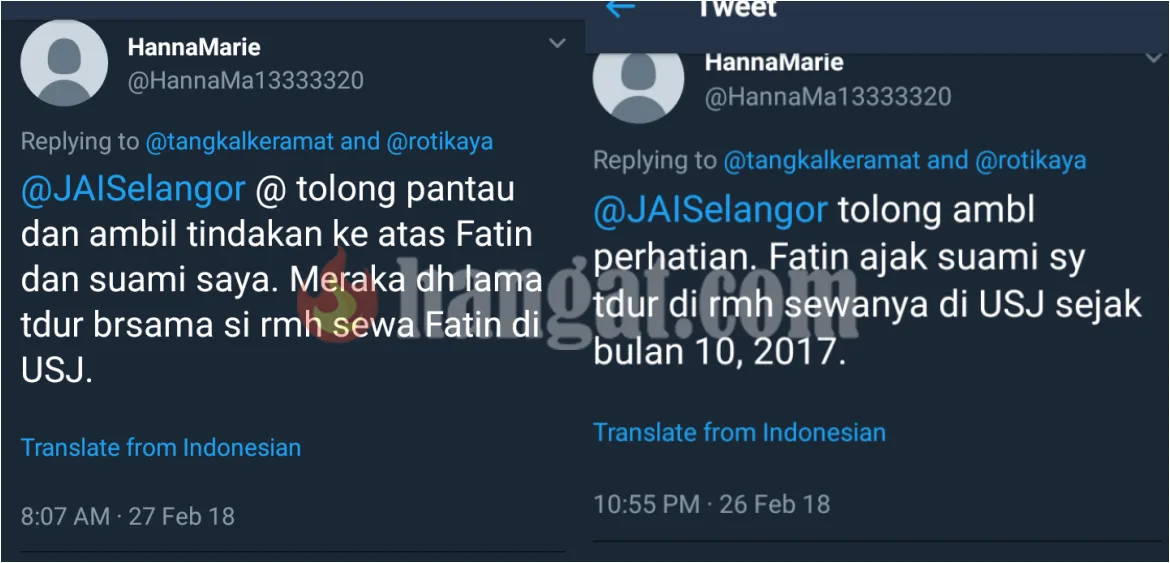Open @rotikaya in the tolong ambl perhatian tweet
The image size is (1170, 563).
point(1030,160)
